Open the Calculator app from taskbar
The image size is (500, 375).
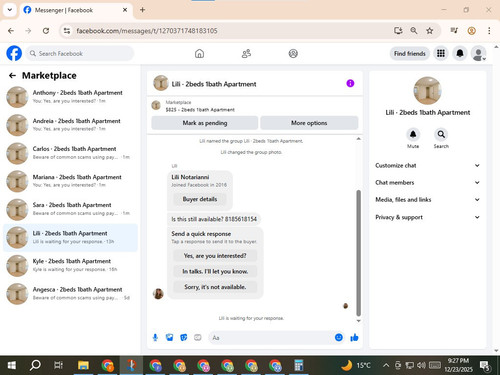[299, 365]
